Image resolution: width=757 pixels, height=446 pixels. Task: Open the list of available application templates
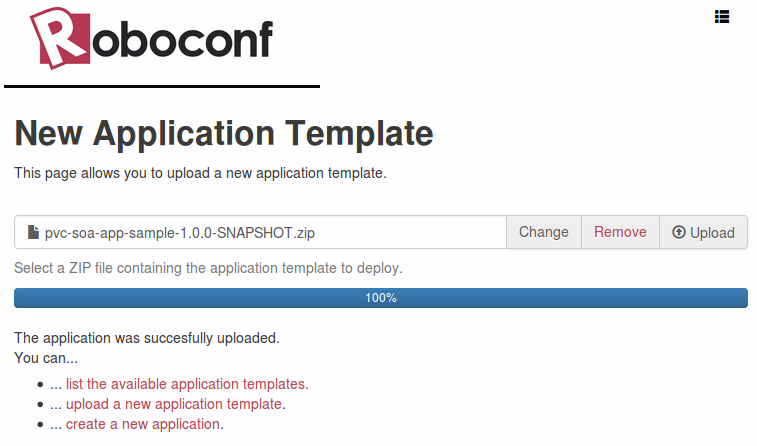pyautogui.click(x=187, y=384)
